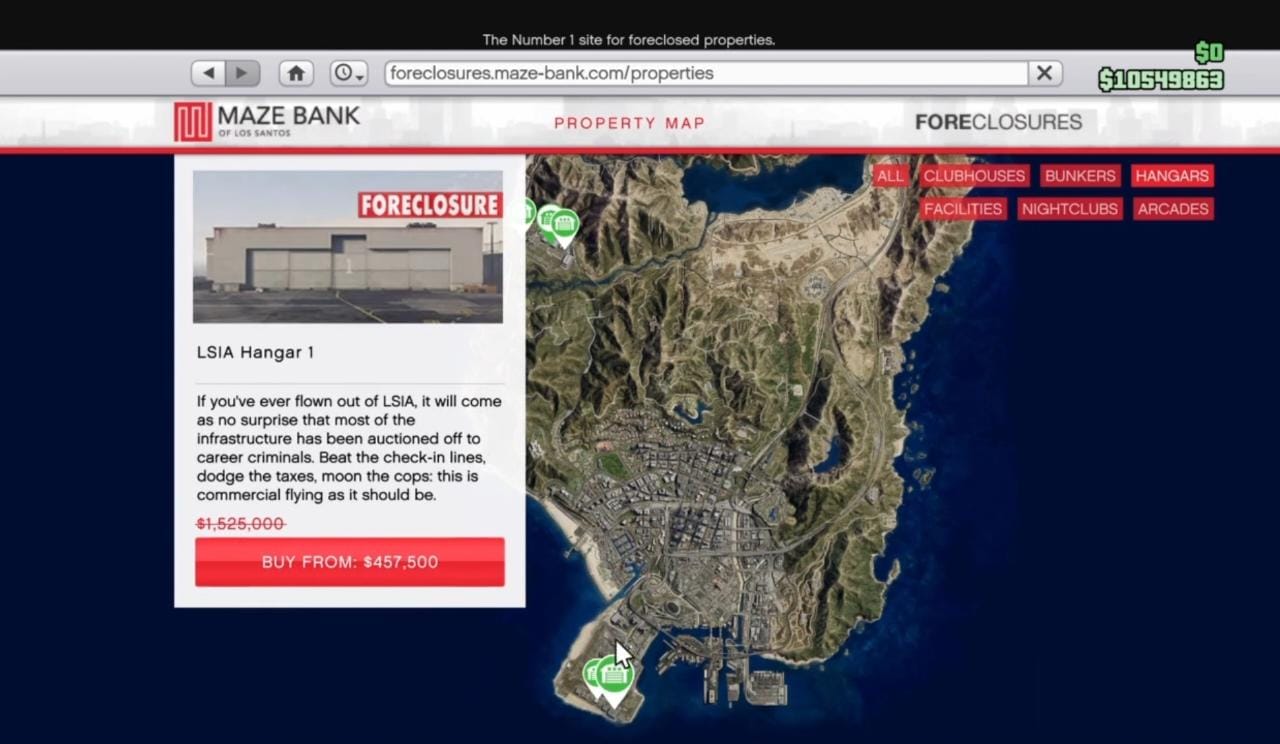Select the frontmost hangar marker at Fort Zancudo
This screenshot has width=1280, height=744.
[x=565, y=227]
